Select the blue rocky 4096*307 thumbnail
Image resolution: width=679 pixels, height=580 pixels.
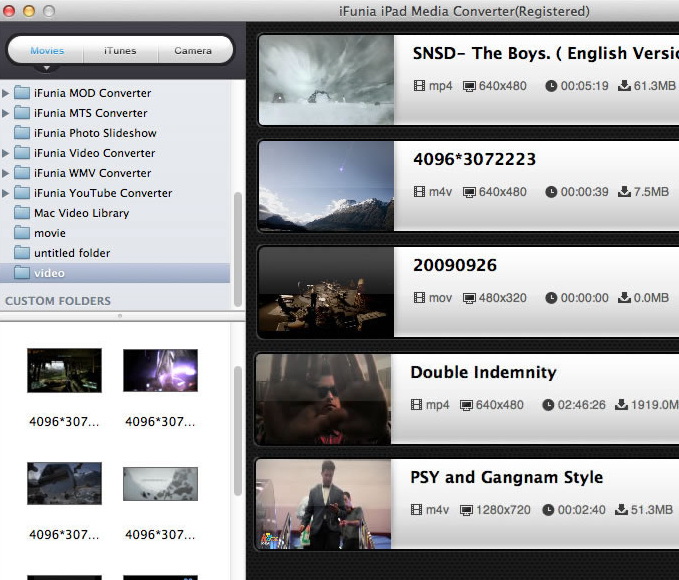click(x=65, y=483)
